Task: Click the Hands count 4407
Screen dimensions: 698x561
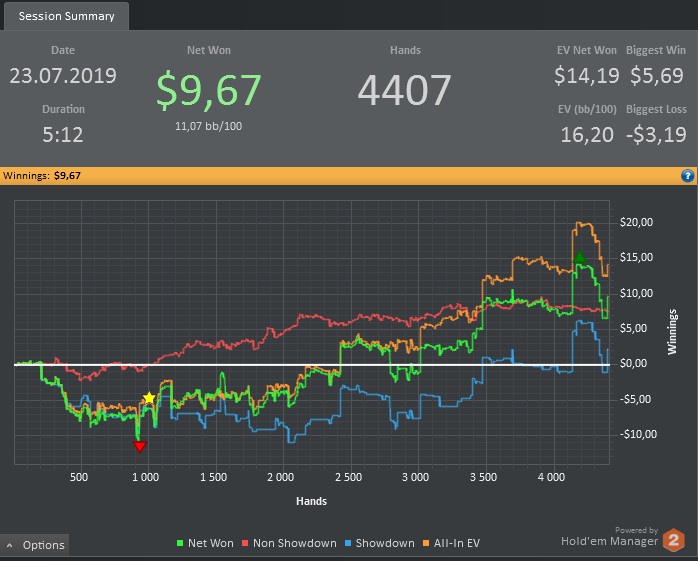Action: pyautogui.click(x=405, y=90)
